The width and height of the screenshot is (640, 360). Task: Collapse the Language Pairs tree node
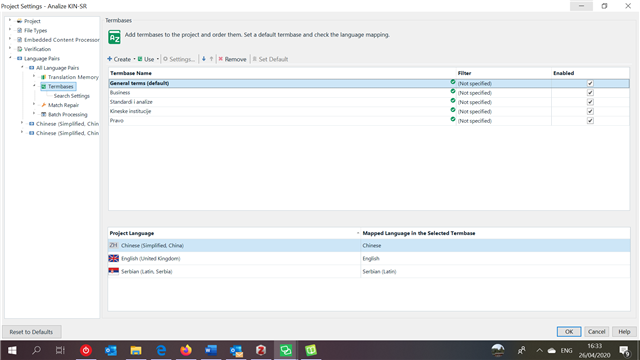click(x=10, y=58)
